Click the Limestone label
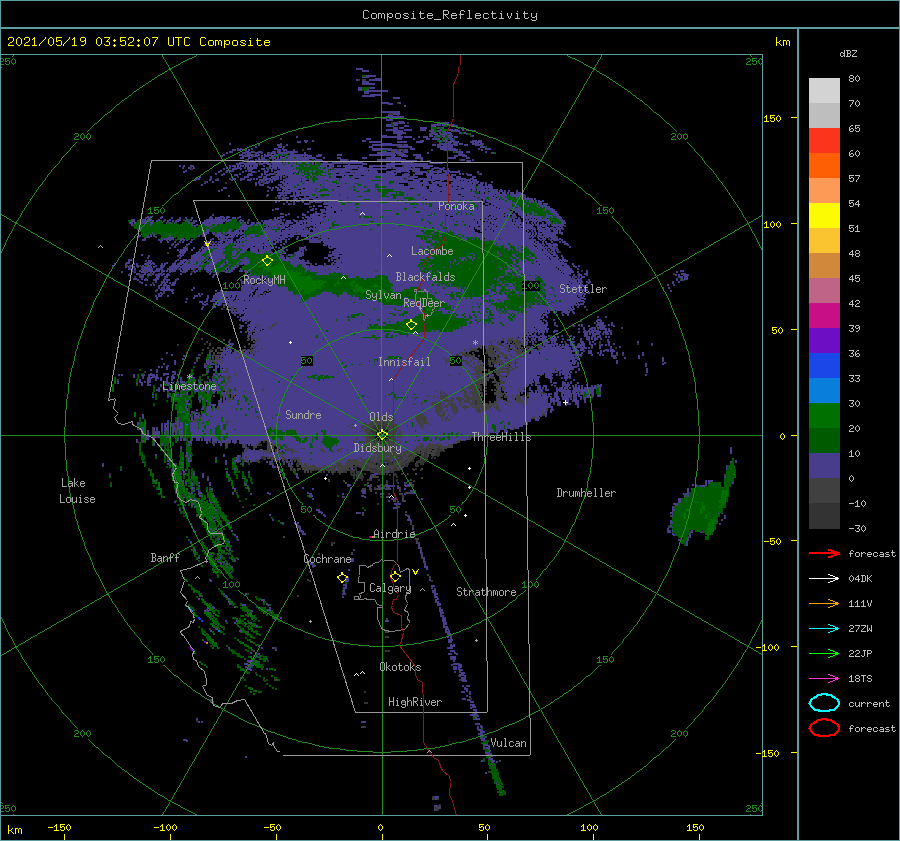900x841 pixels. (x=189, y=386)
